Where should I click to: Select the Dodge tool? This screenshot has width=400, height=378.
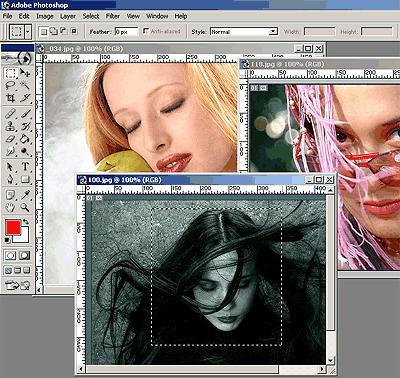[x=25, y=151]
